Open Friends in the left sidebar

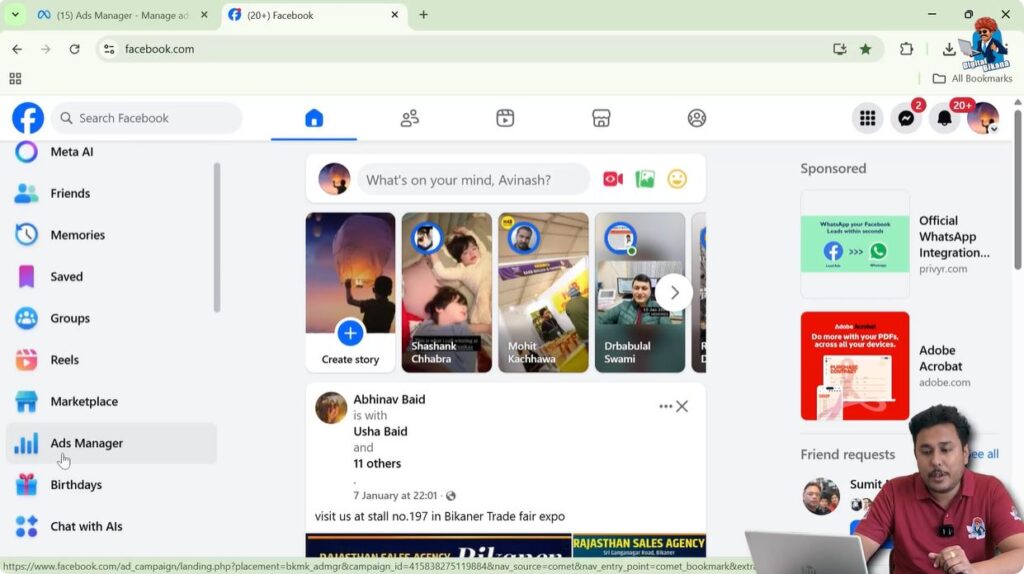(111, 193)
